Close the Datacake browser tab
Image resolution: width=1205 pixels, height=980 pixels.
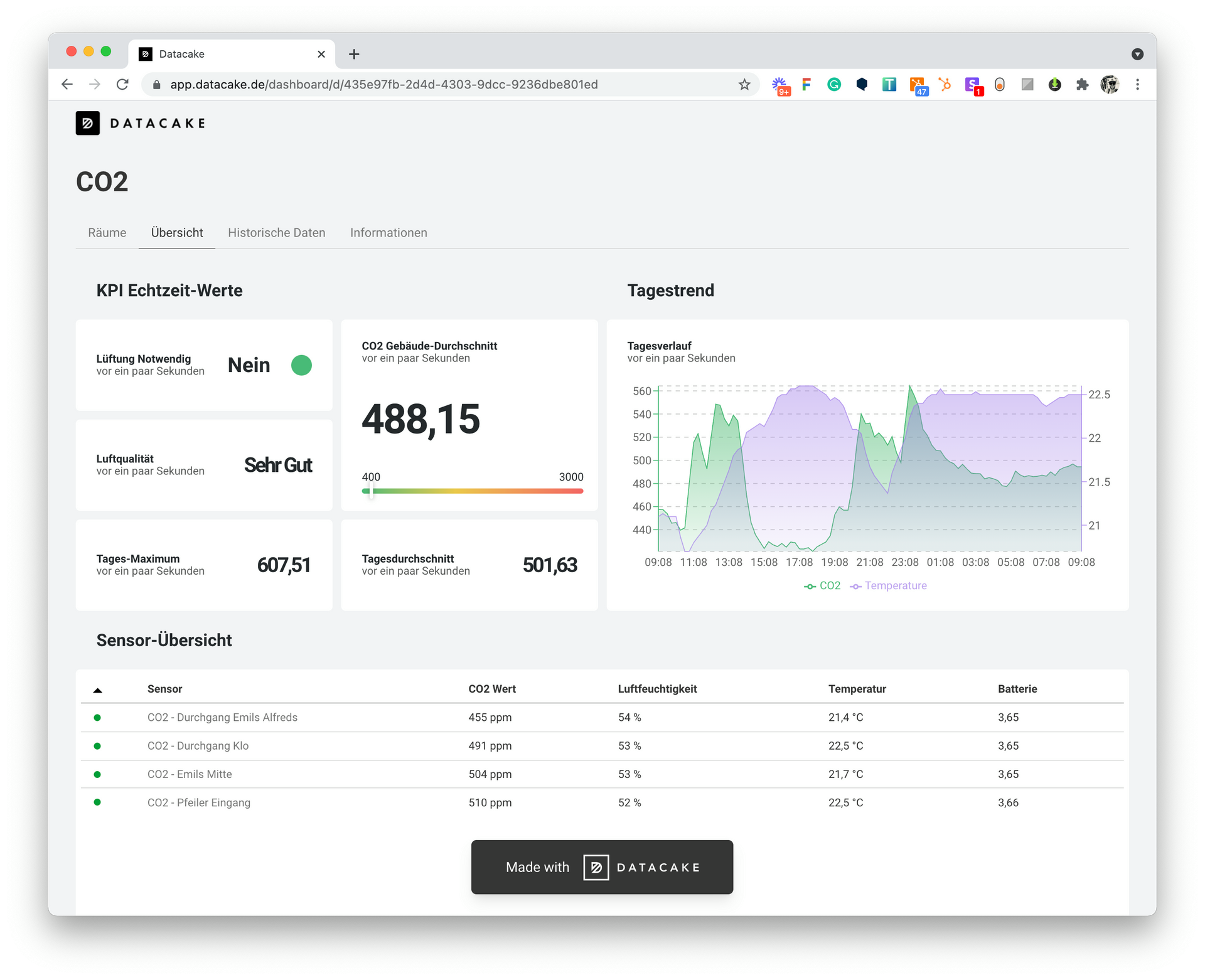tap(321, 54)
